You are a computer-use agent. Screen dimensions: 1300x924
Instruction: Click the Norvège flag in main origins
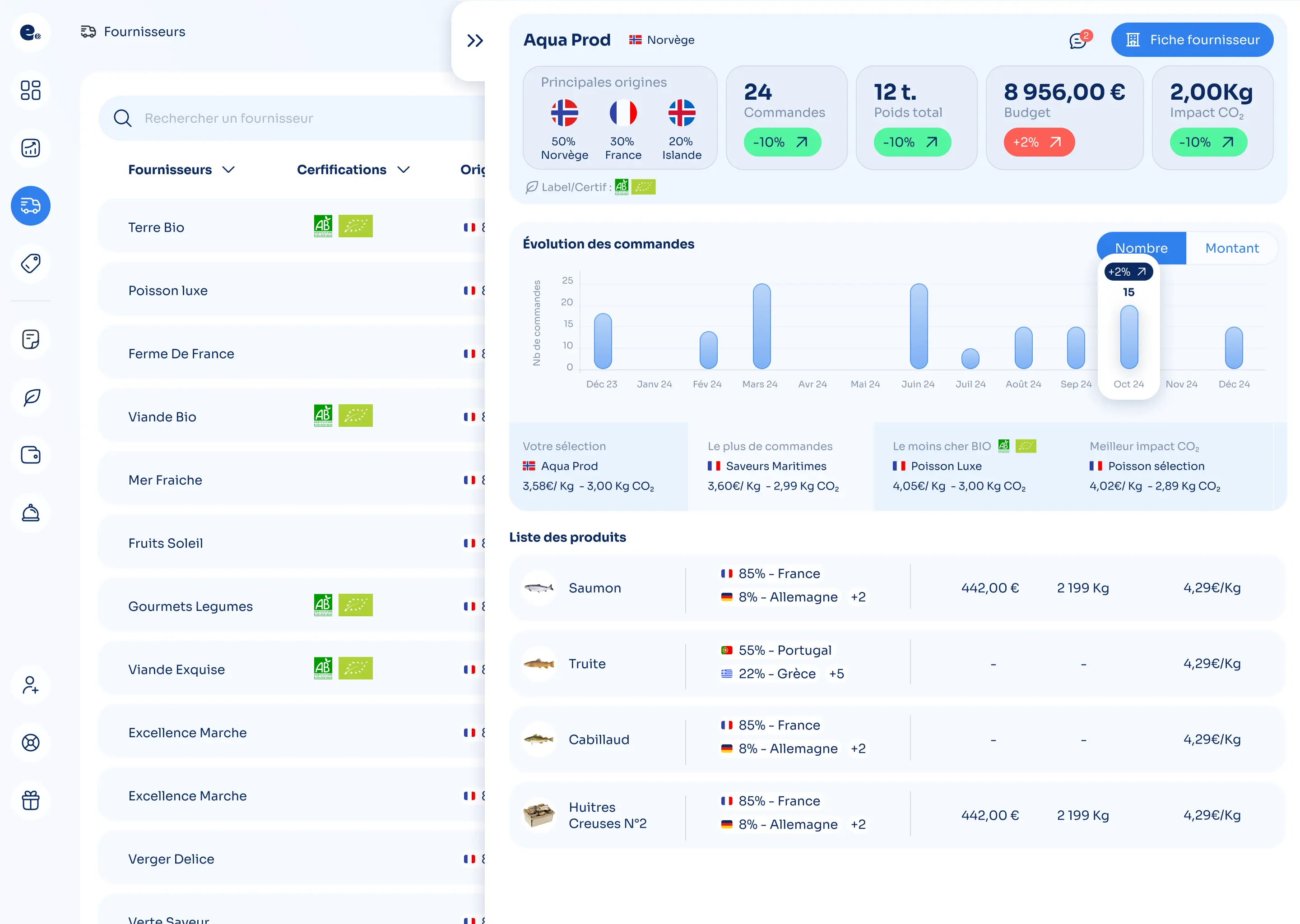pyautogui.click(x=564, y=113)
